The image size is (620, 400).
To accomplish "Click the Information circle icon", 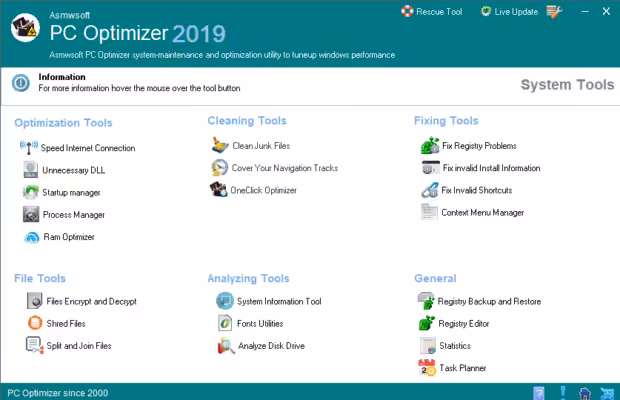I will 19,83.
